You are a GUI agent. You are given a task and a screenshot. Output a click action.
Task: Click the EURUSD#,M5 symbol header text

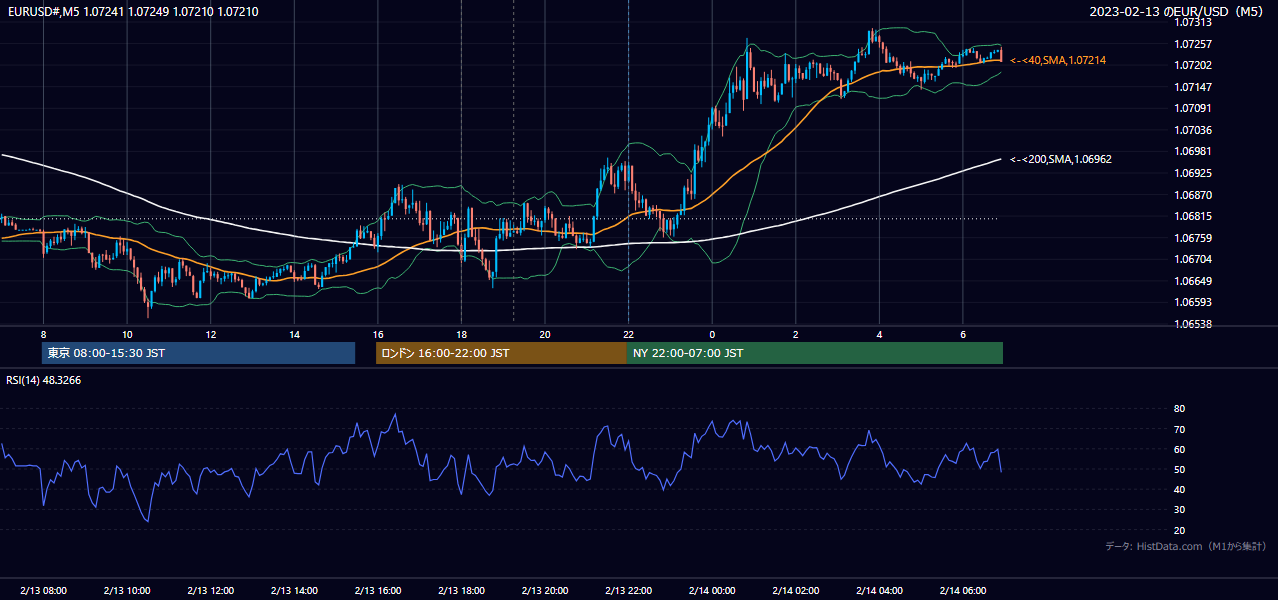pyautogui.click(x=133, y=12)
